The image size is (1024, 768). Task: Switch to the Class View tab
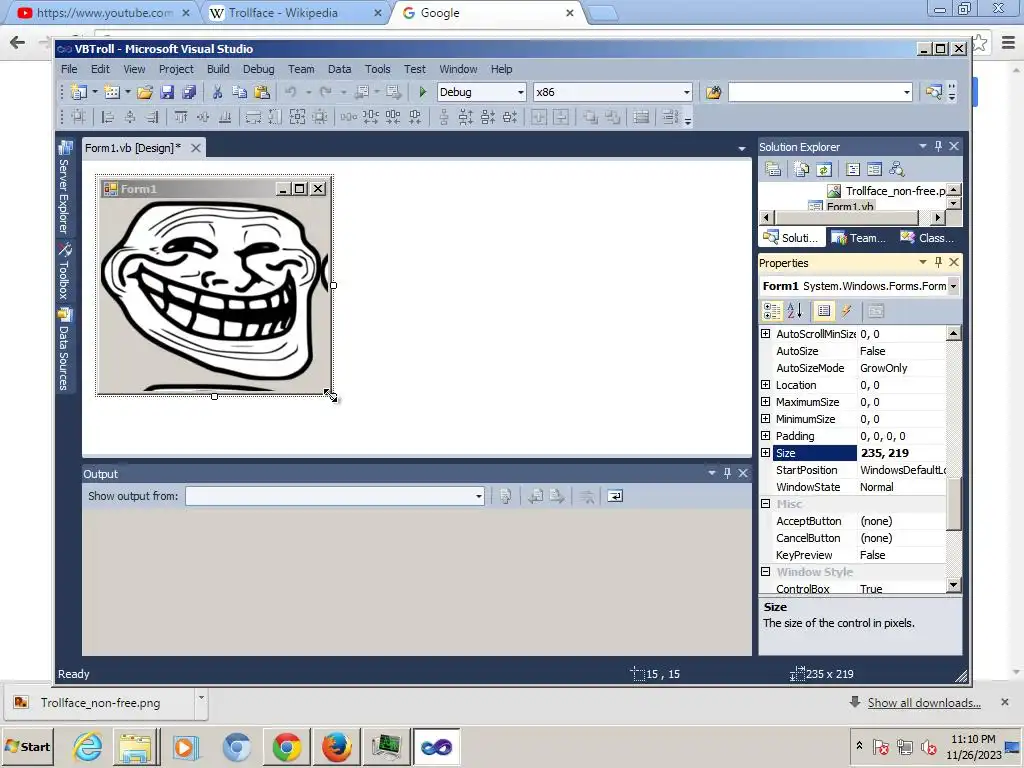click(927, 238)
